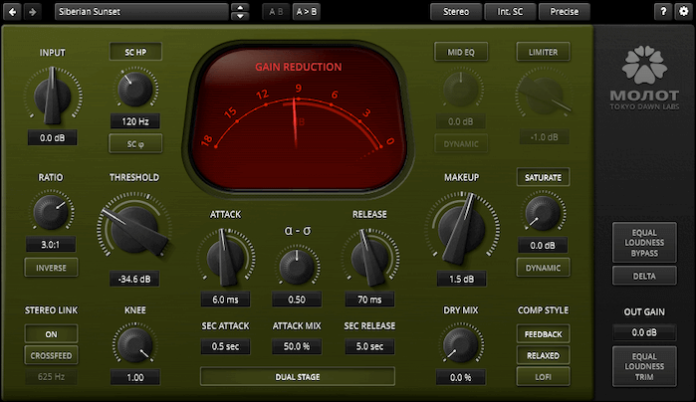Click the 120 Hz sidechain frequency field

[x=135, y=121]
